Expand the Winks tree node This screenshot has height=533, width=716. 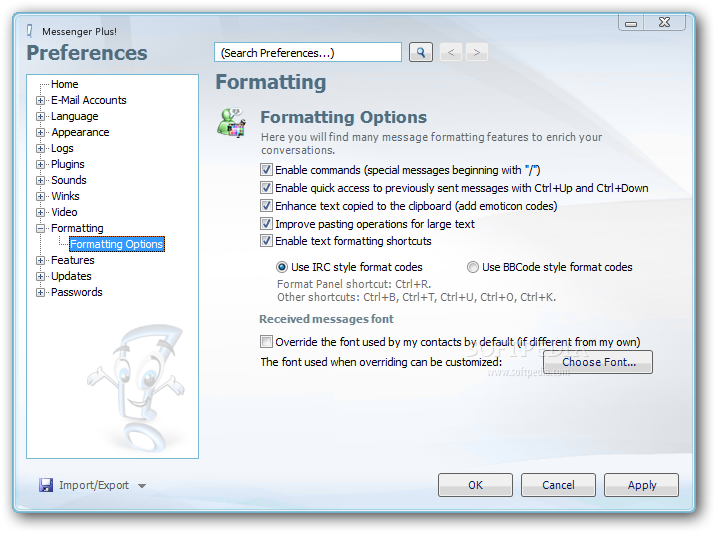[x=41, y=196]
